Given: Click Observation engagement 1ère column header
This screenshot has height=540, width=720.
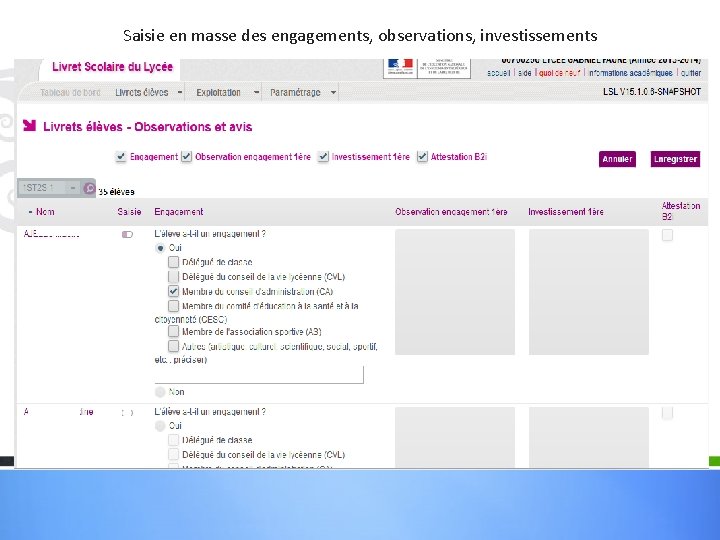Looking at the screenshot, I should [x=451, y=212].
